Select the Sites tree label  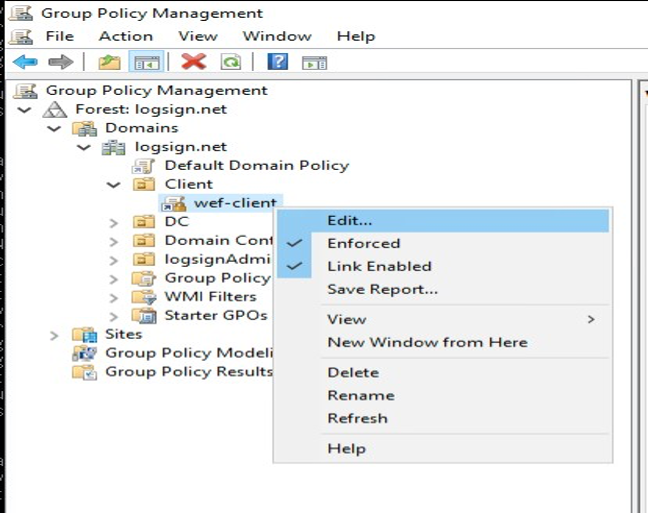pos(123,334)
